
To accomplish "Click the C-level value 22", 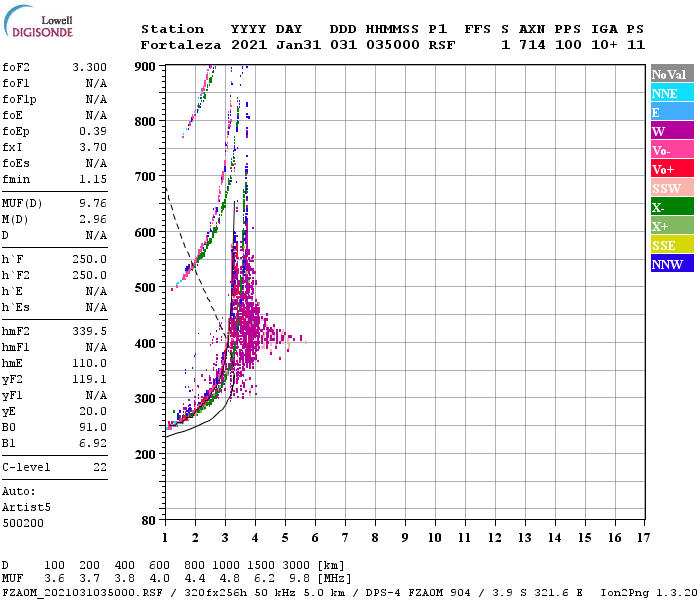I will pos(100,467).
